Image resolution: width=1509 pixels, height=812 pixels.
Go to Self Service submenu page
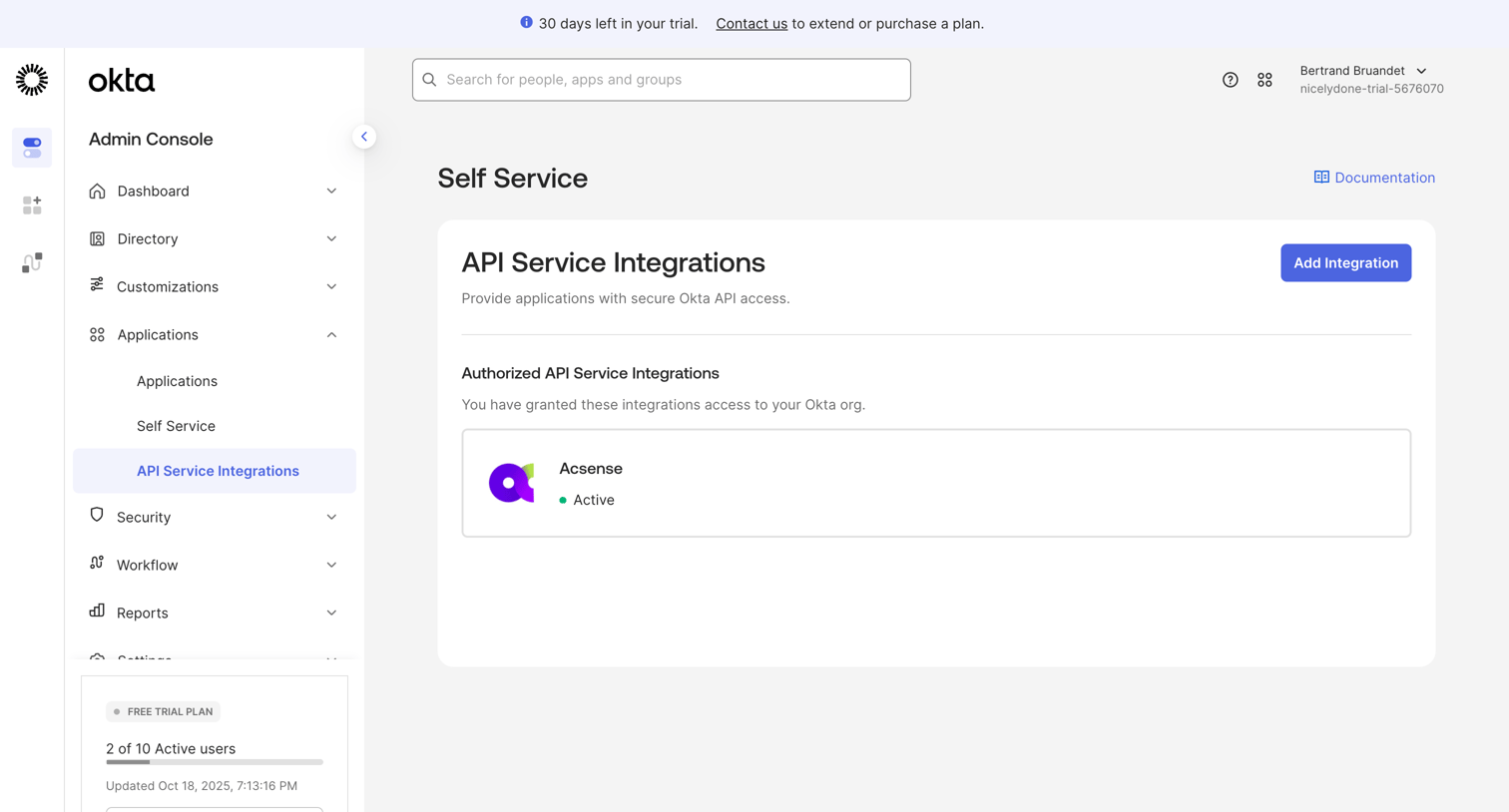click(176, 426)
